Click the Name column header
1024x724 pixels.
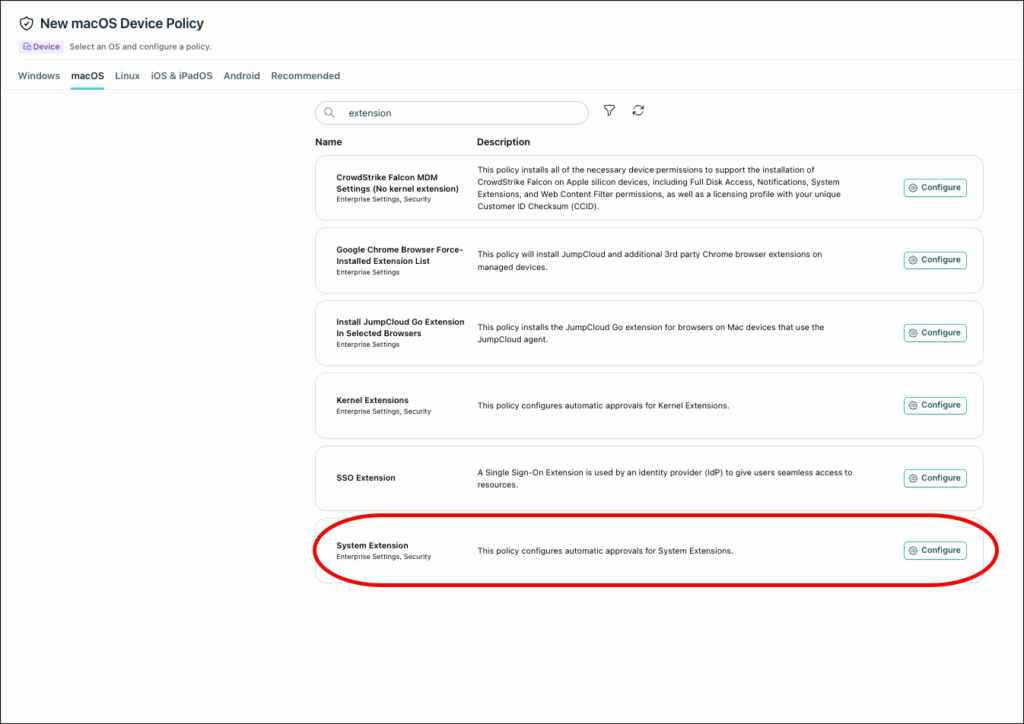[328, 142]
